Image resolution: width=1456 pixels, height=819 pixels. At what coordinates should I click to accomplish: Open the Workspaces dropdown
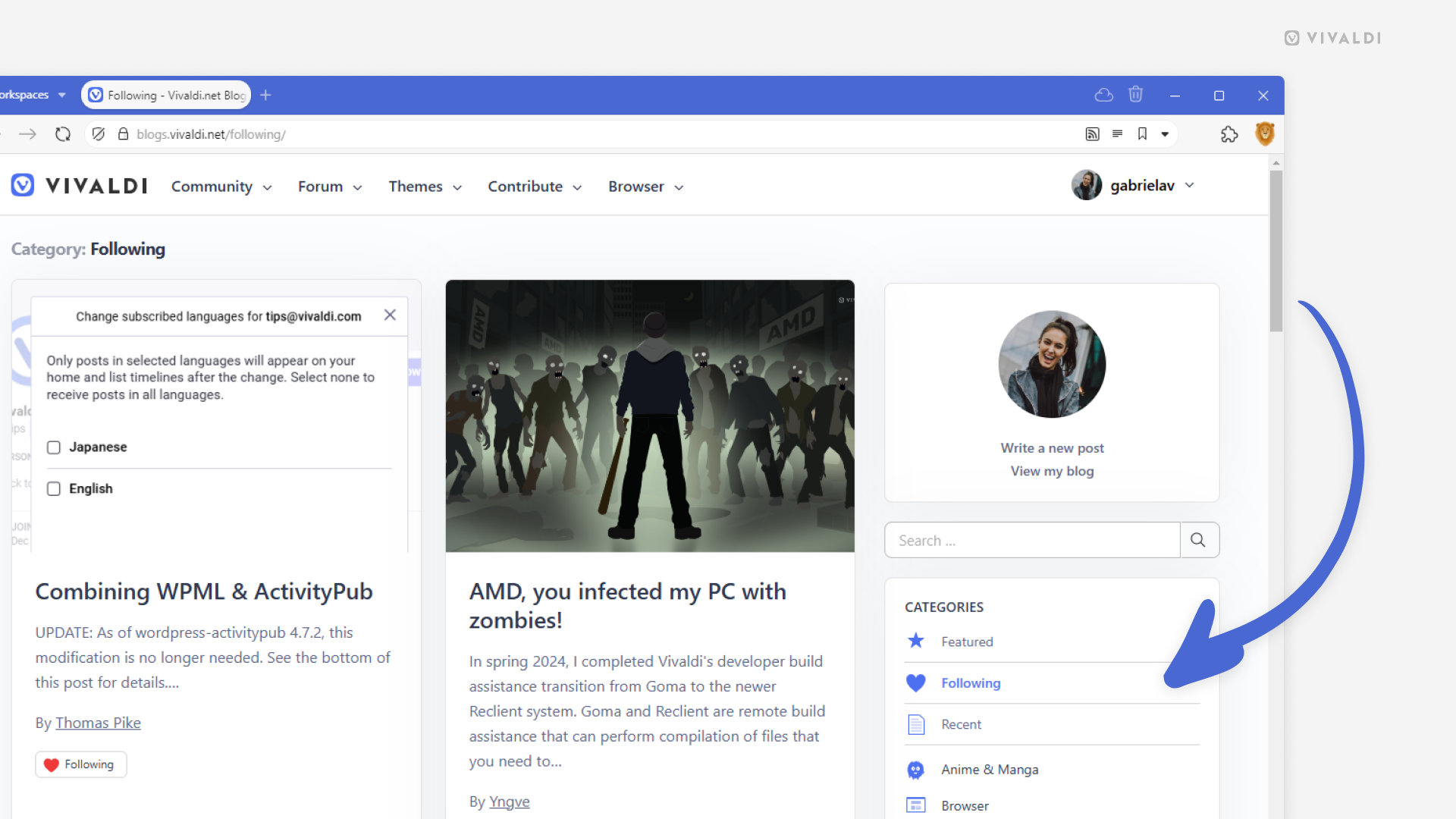33,95
